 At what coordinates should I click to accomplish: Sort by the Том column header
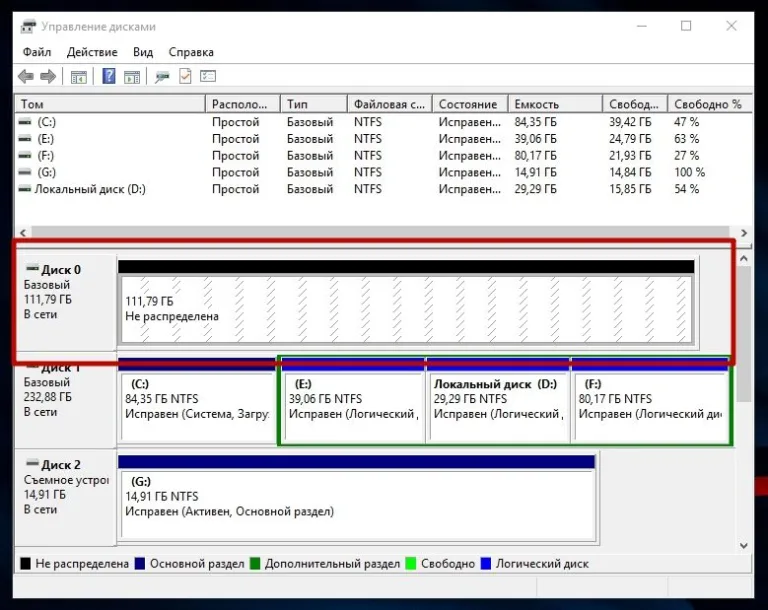pos(110,104)
